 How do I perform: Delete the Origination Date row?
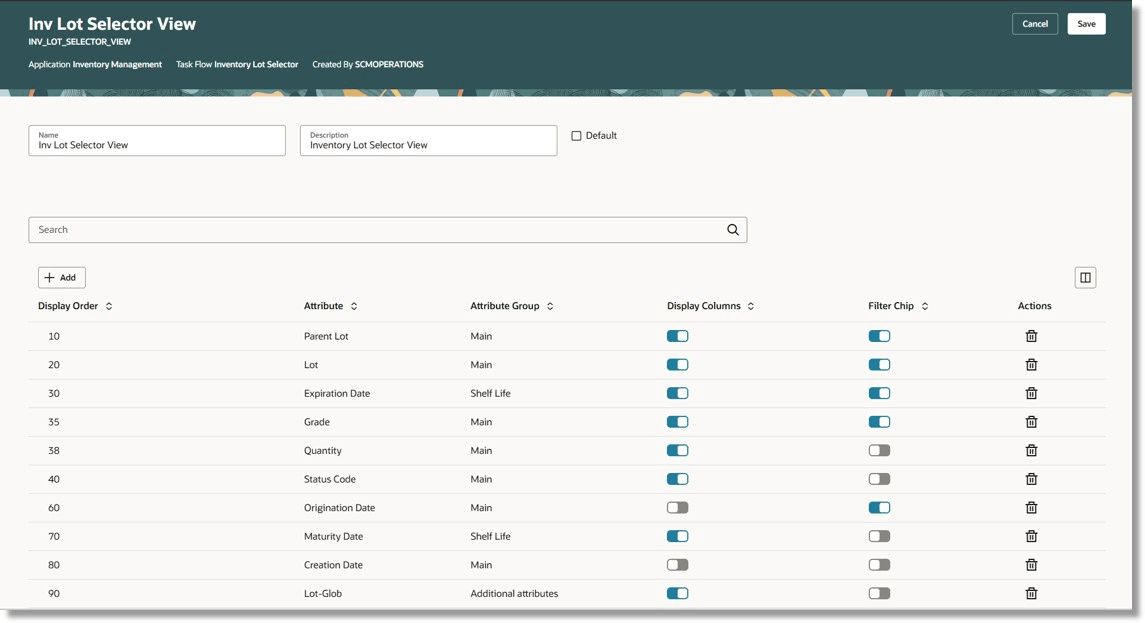tap(1031, 508)
